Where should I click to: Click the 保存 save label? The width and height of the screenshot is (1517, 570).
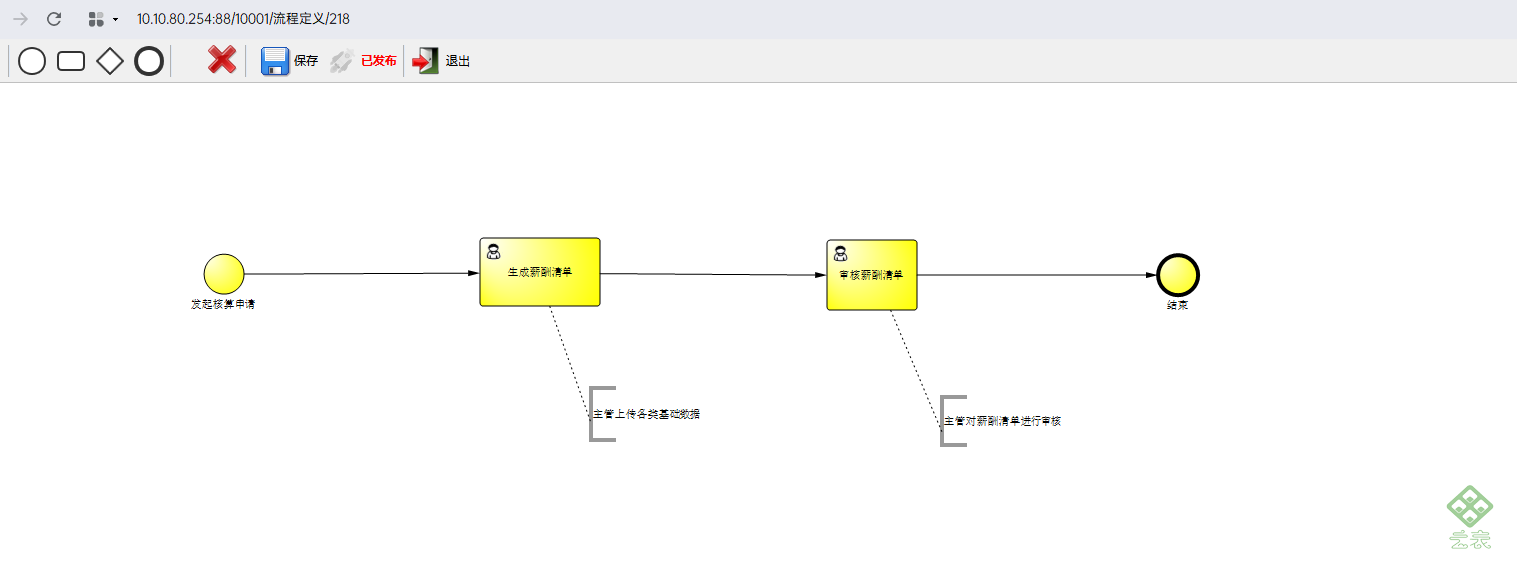306,61
